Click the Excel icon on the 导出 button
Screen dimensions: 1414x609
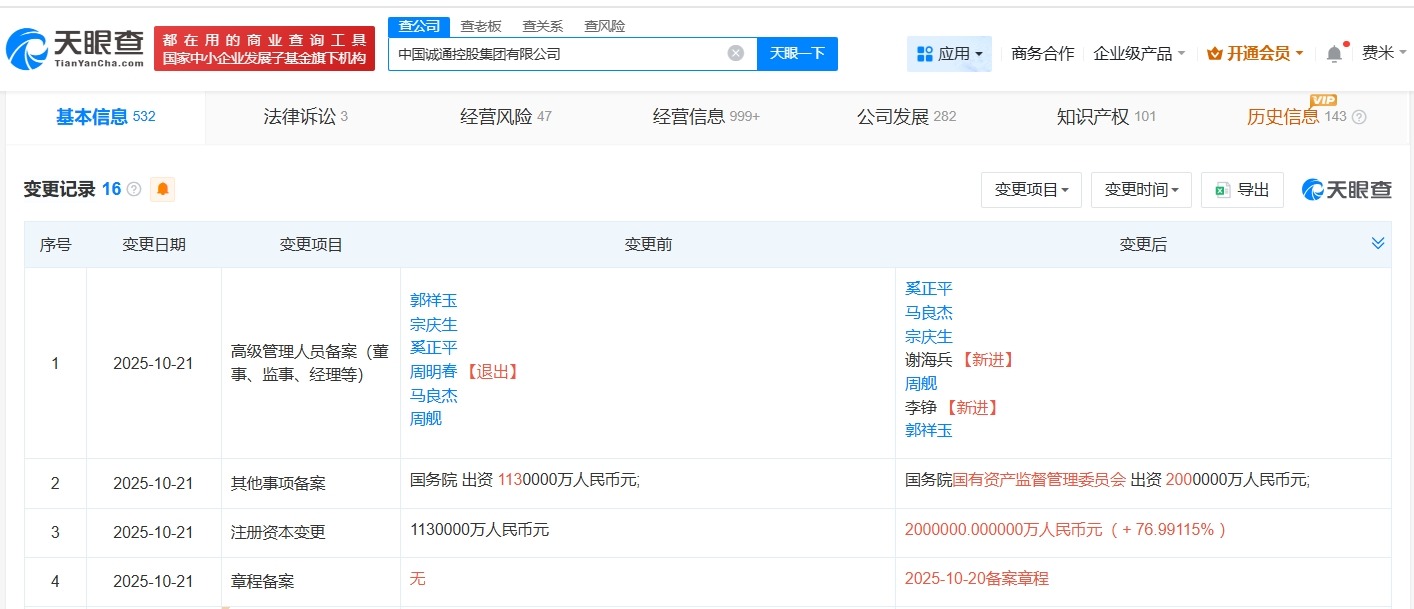pos(1224,189)
